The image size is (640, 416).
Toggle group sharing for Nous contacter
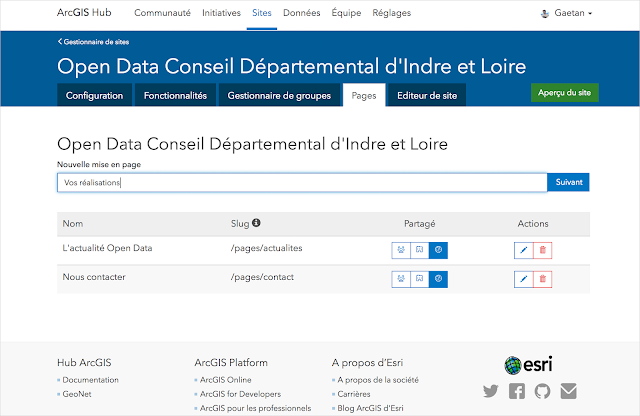400,279
